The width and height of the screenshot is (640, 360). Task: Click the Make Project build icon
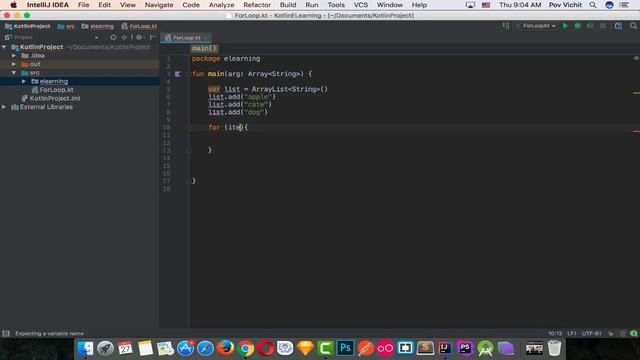506,26
